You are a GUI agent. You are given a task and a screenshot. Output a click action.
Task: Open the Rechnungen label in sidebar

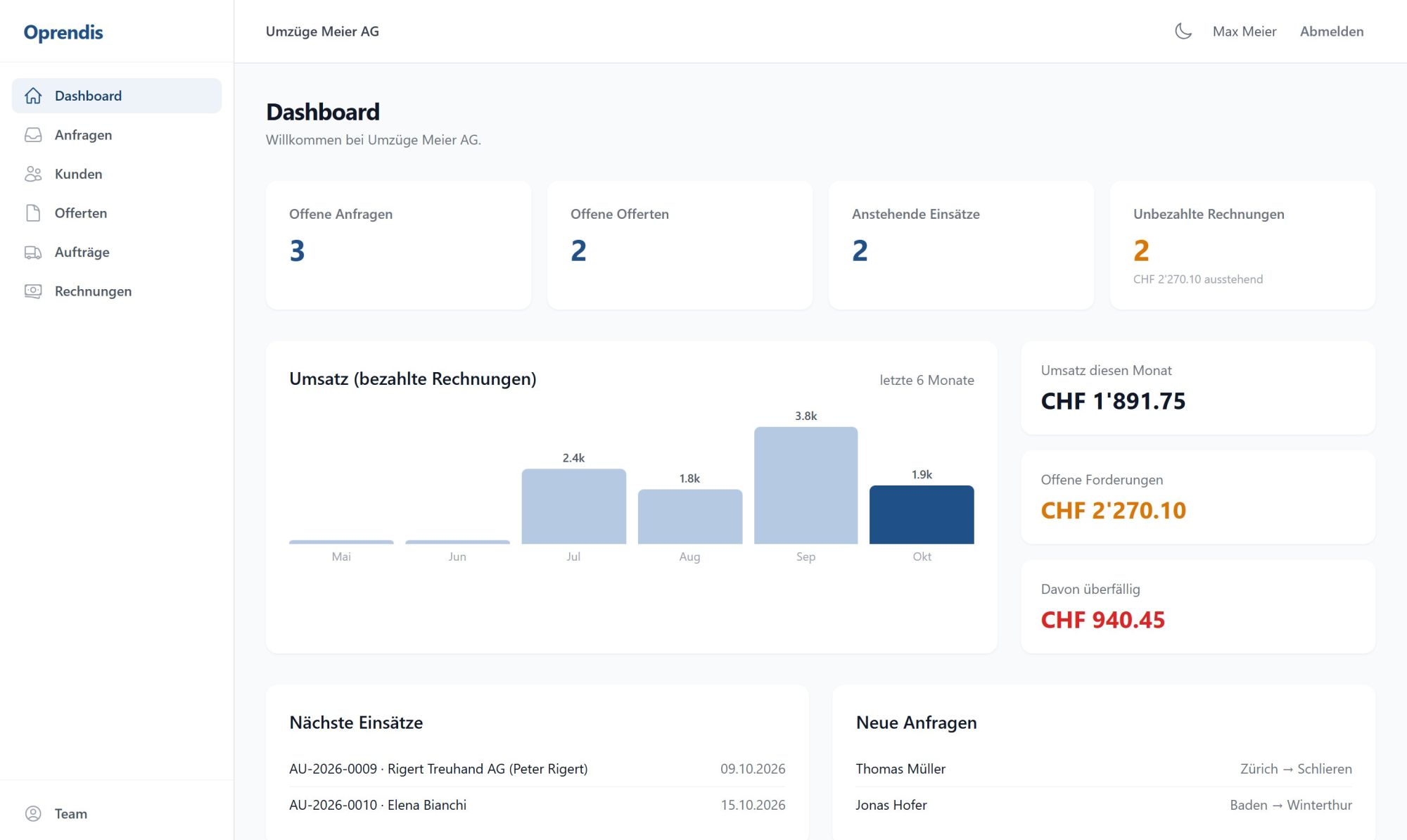point(93,291)
